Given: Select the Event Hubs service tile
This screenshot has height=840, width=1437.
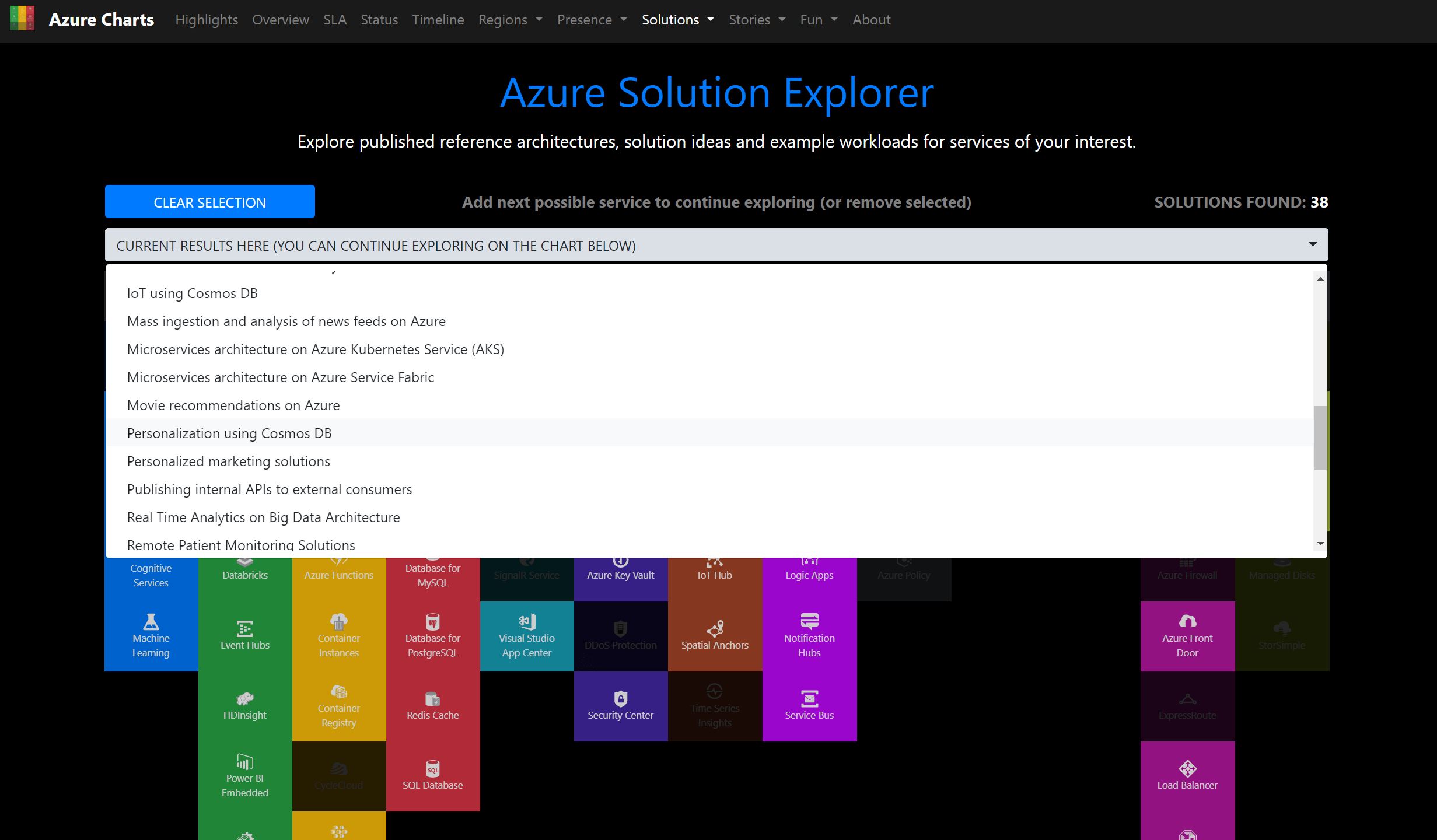Looking at the screenshot, I should coord(244,636).
